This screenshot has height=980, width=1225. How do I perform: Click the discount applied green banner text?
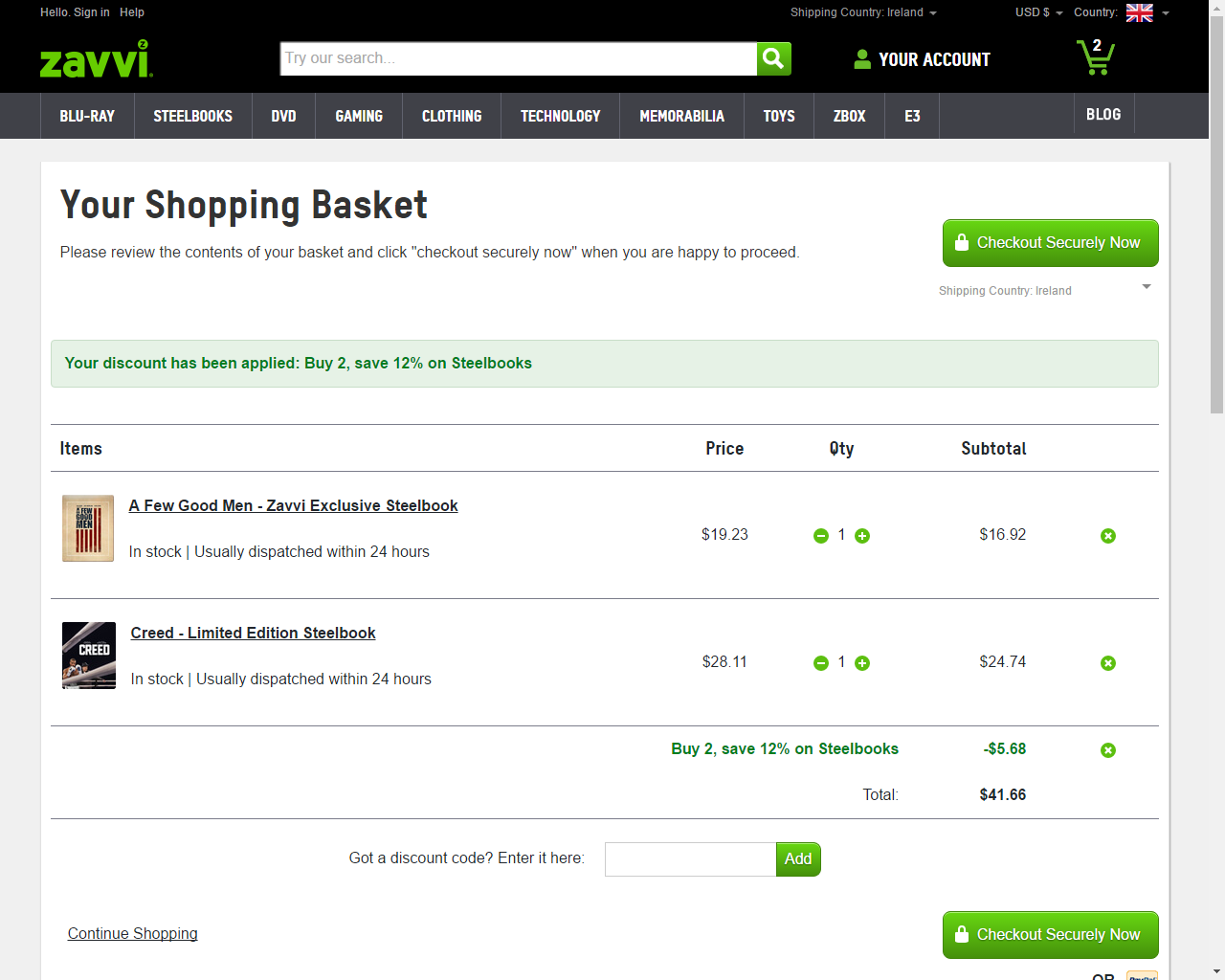point(299,363)
